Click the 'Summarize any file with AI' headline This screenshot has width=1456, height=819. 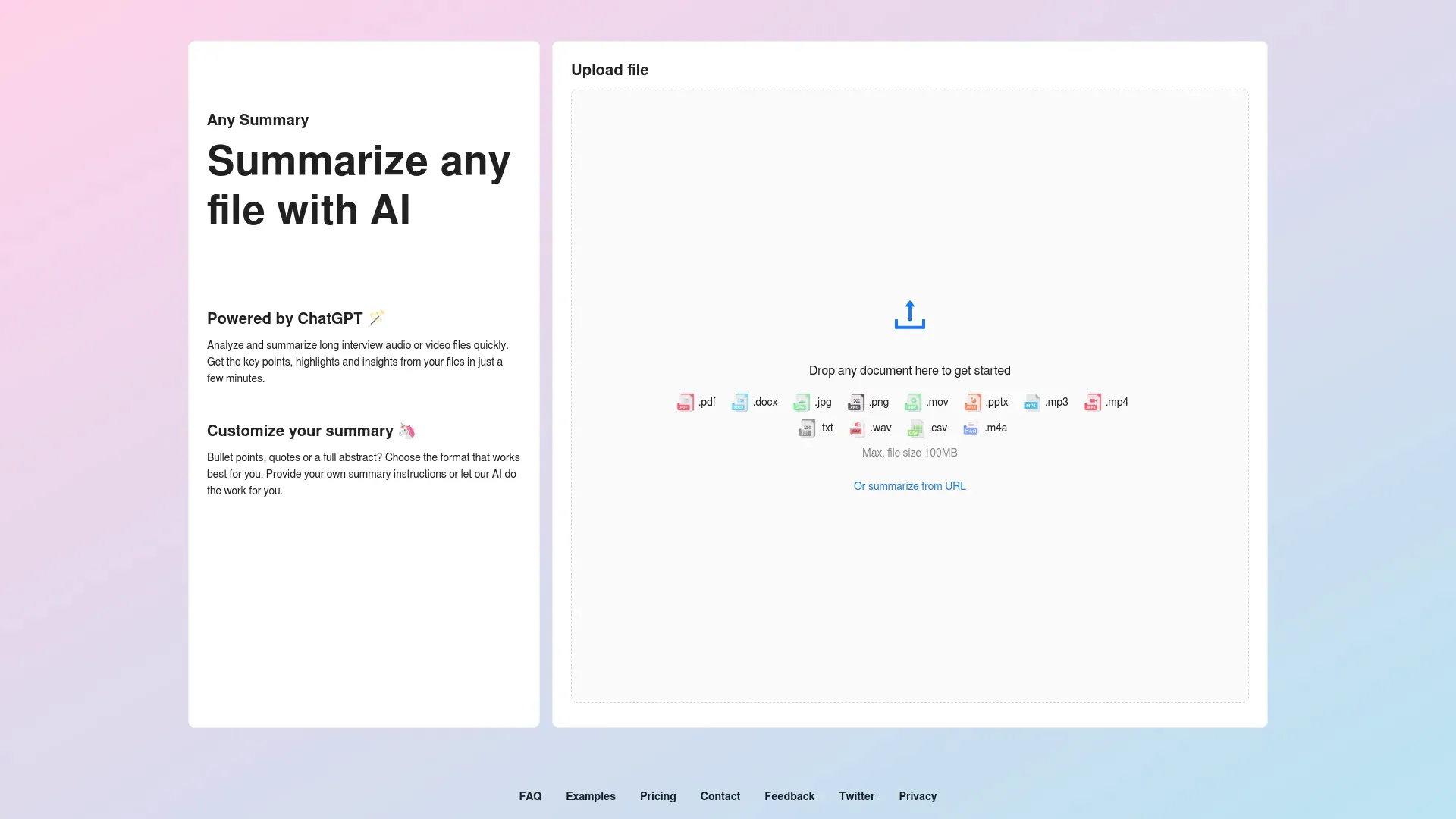pos(359,185)
